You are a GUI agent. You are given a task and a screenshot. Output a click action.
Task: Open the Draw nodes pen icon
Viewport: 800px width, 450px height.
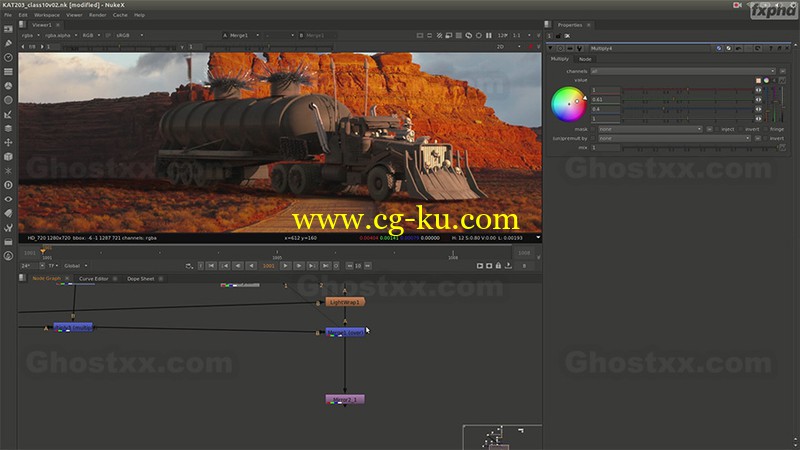(8, 43)
